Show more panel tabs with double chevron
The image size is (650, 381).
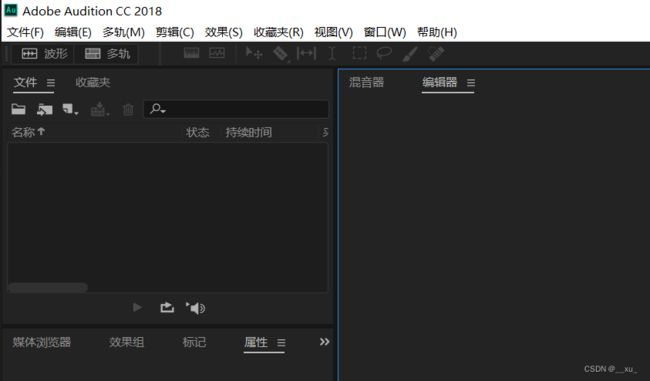pyautogui.click(x=325, y=342)
